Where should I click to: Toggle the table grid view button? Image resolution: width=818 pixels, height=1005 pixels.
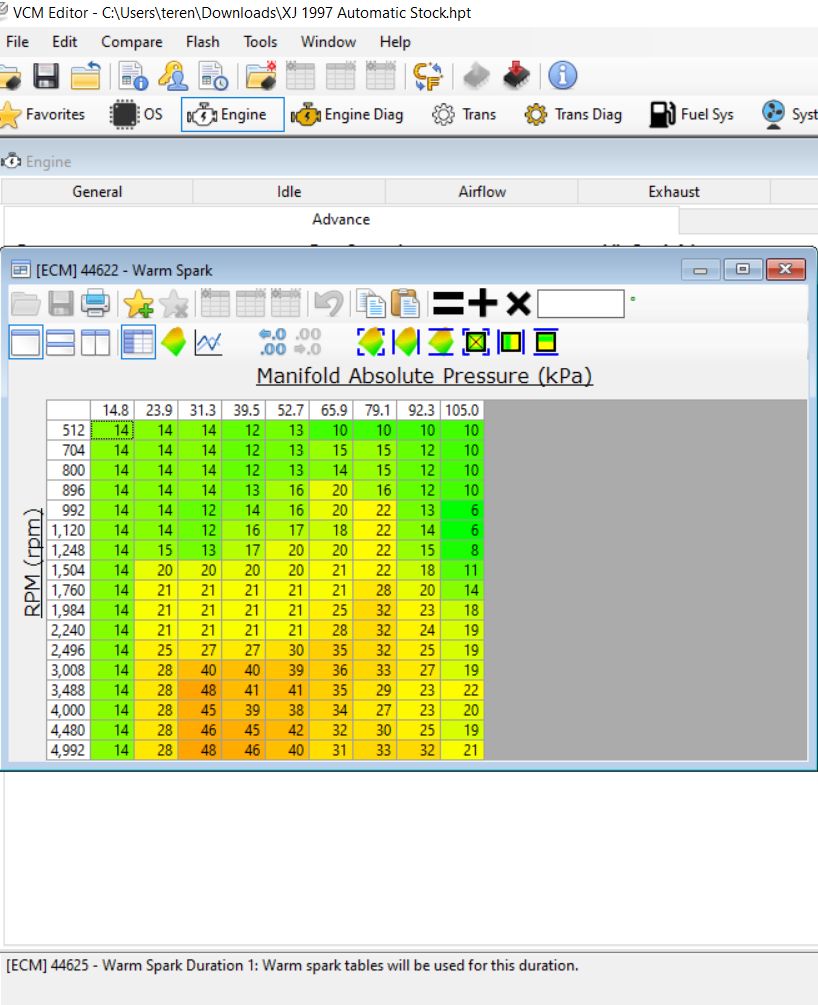138,343
